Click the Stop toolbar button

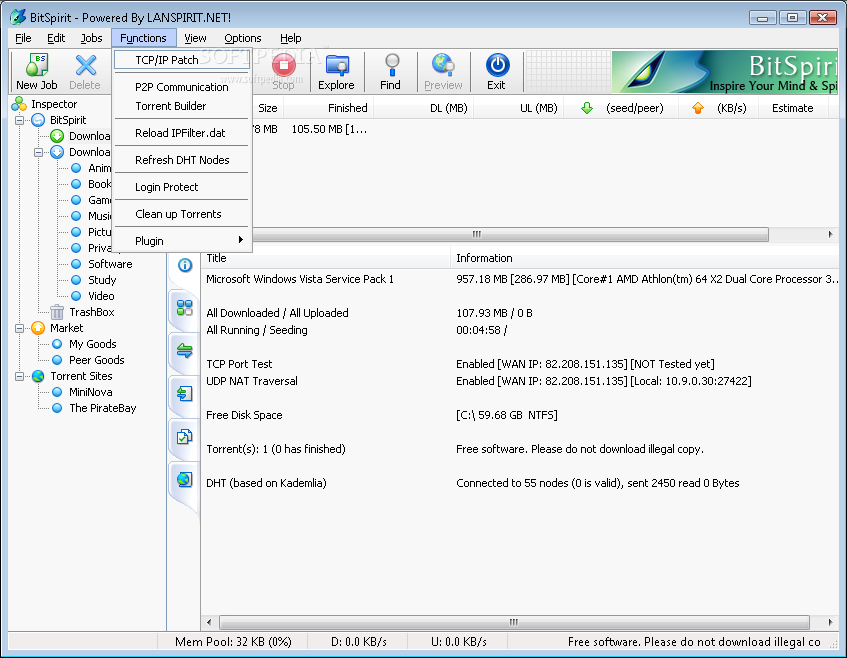284,71
